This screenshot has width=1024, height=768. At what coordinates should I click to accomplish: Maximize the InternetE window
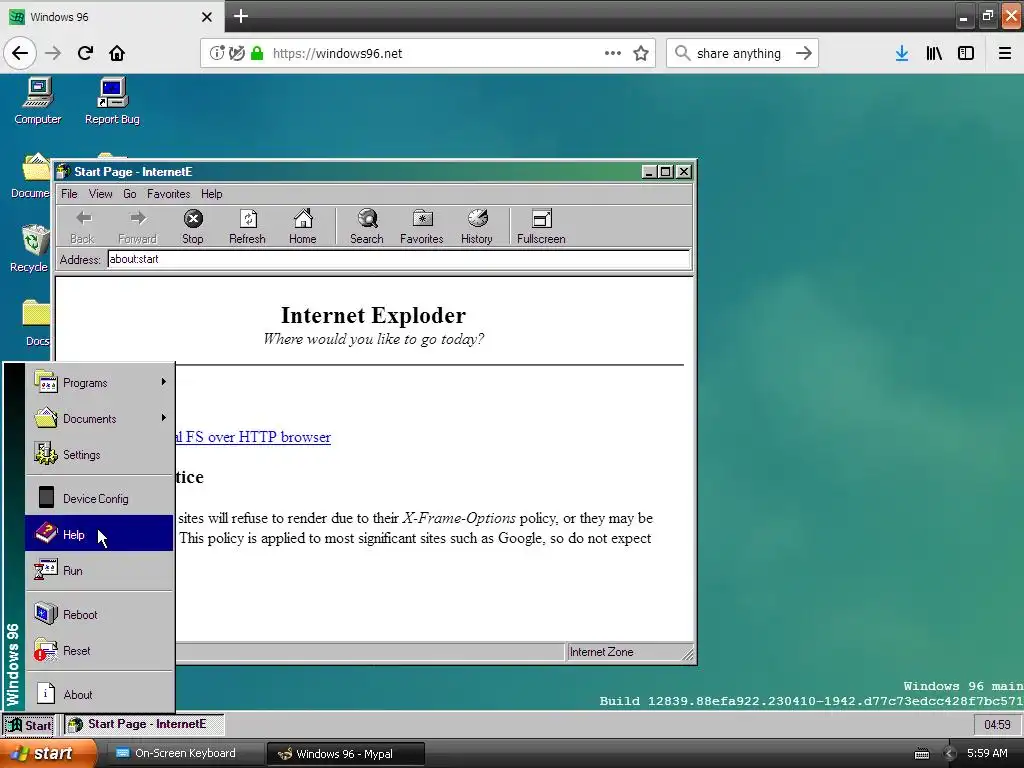coord(665,172)
